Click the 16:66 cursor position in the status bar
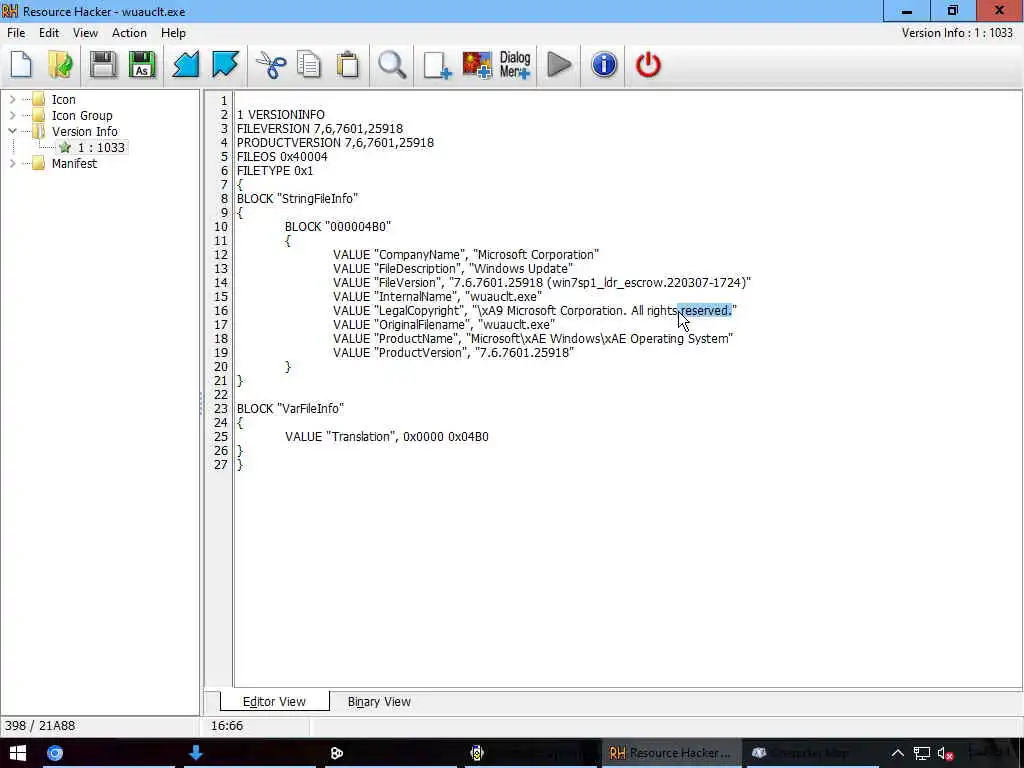Viewport: 1024px width, 768px height. tap(227, 726)
